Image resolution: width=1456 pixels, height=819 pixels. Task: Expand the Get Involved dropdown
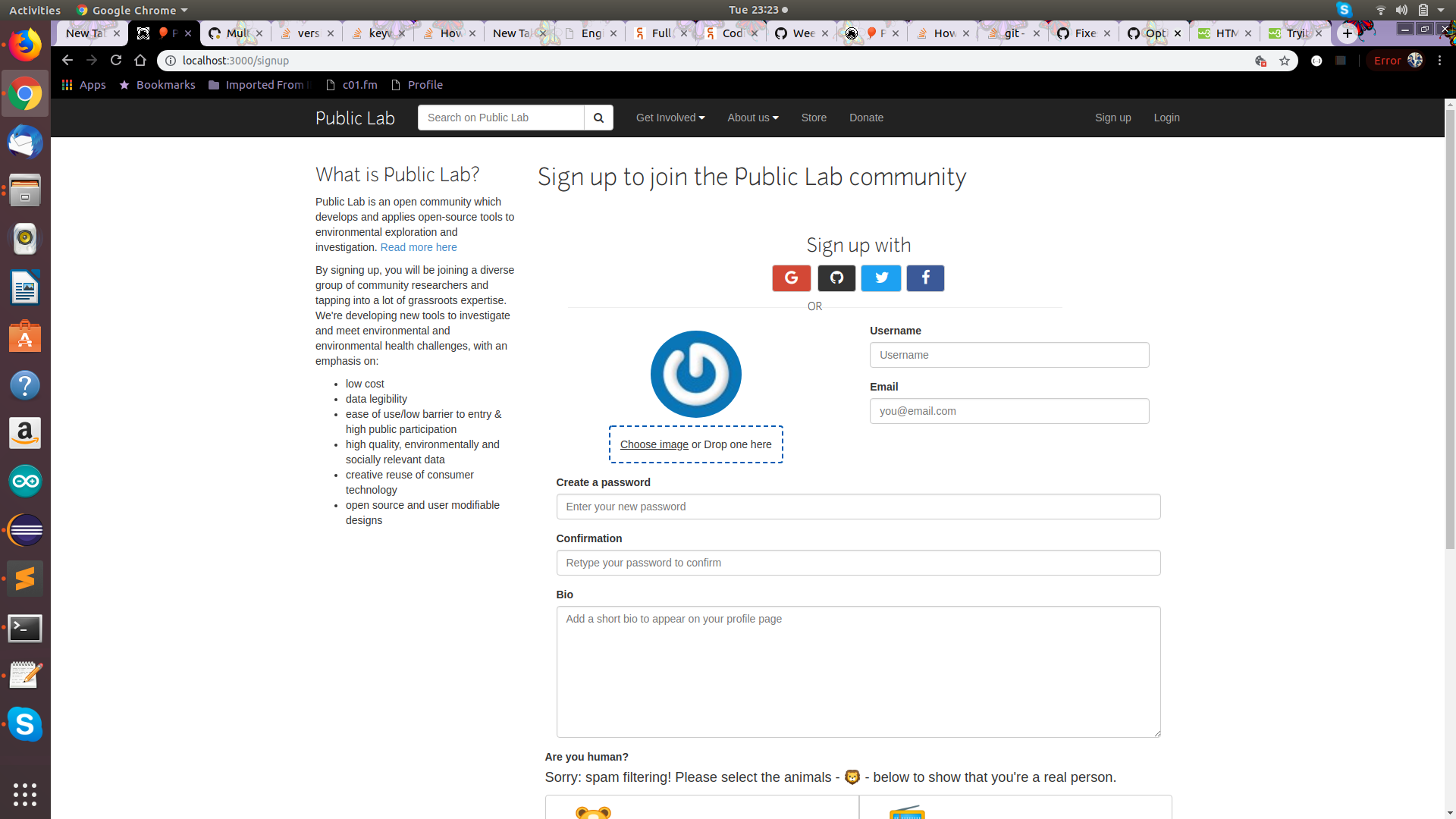pos(670,118)
